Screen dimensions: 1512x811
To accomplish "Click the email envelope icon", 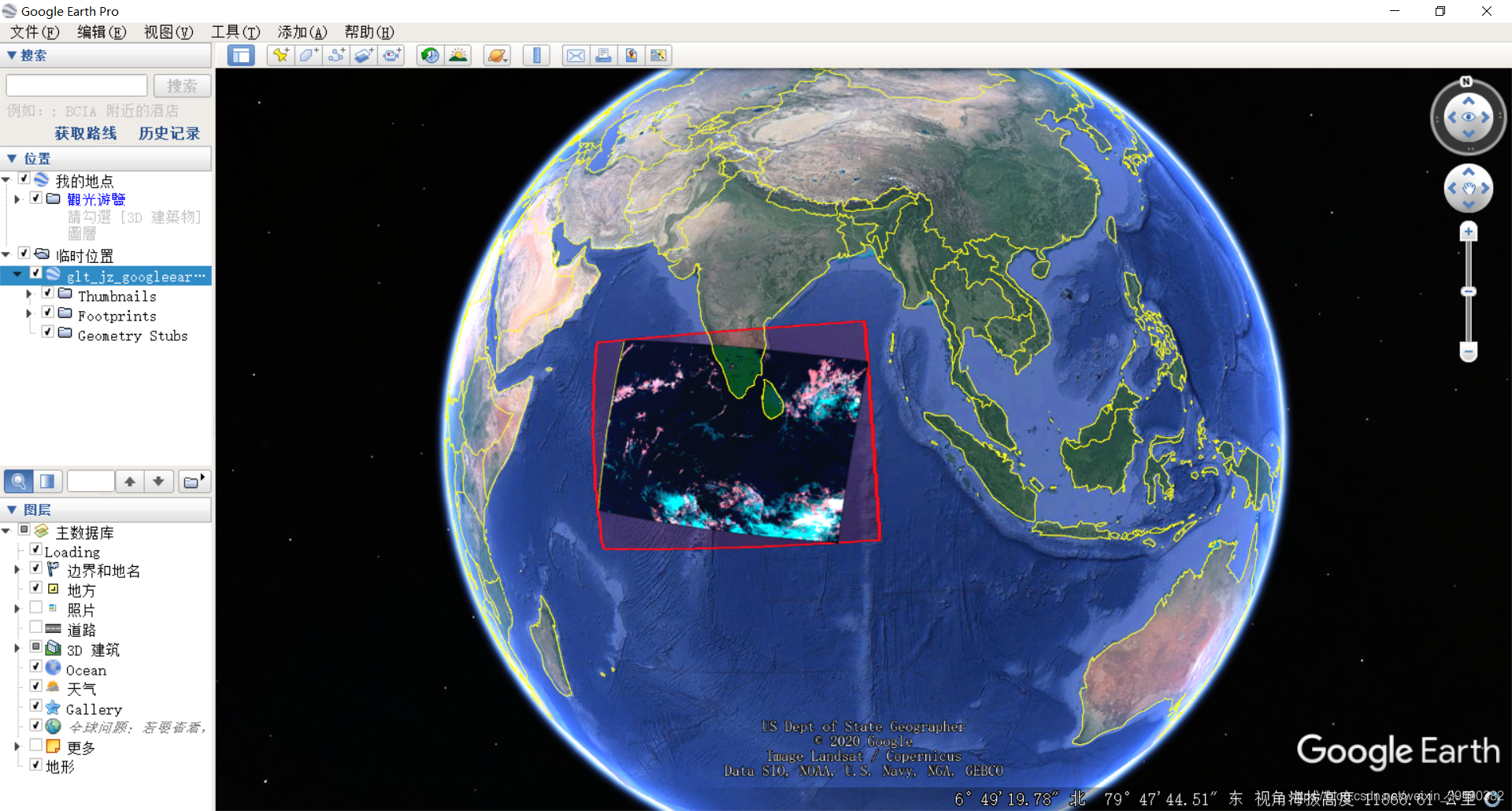I will [x=576, y=55].
